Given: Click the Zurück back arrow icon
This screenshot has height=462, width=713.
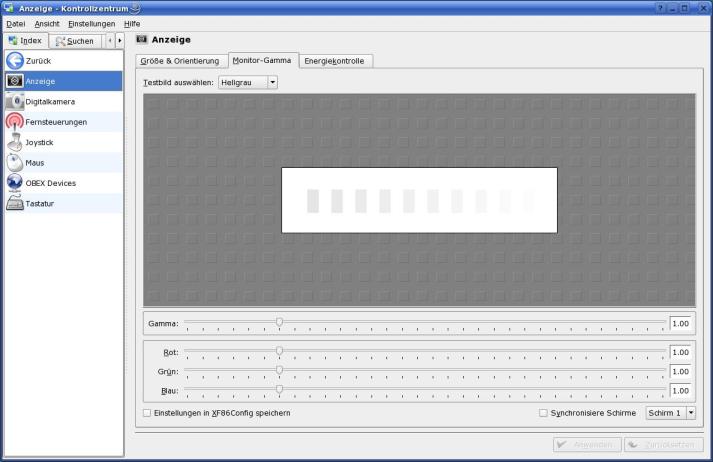Looking at the screenshot, I should [x=15, y=61].
